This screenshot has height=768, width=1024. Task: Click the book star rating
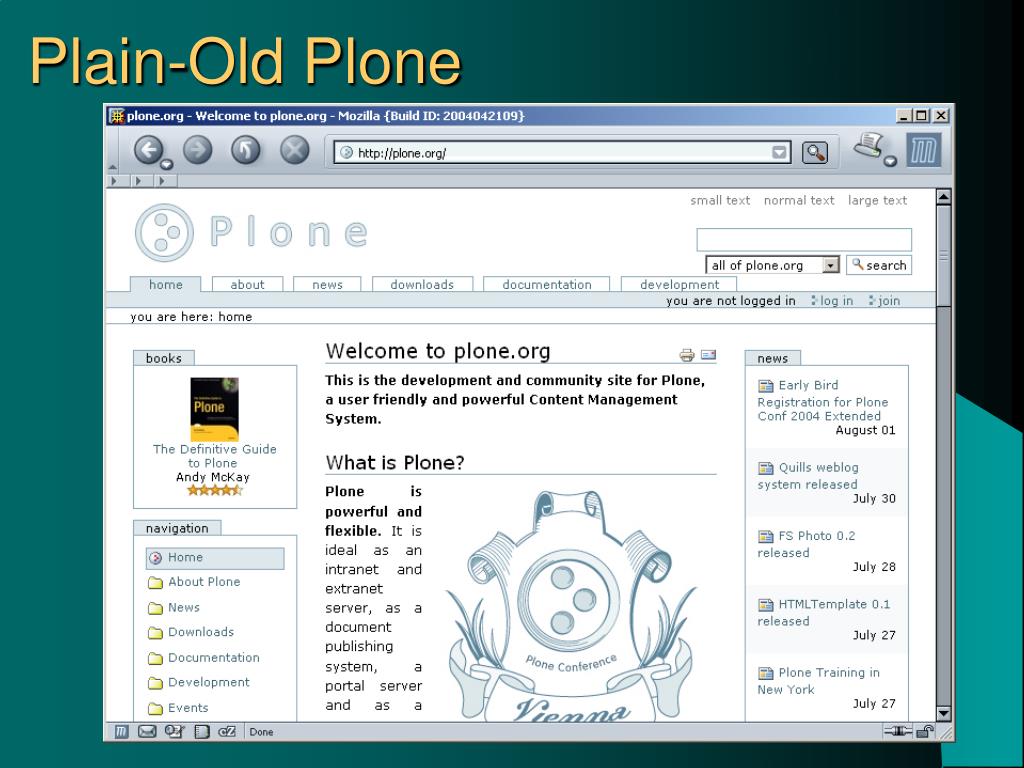click(x=214, y=490)
